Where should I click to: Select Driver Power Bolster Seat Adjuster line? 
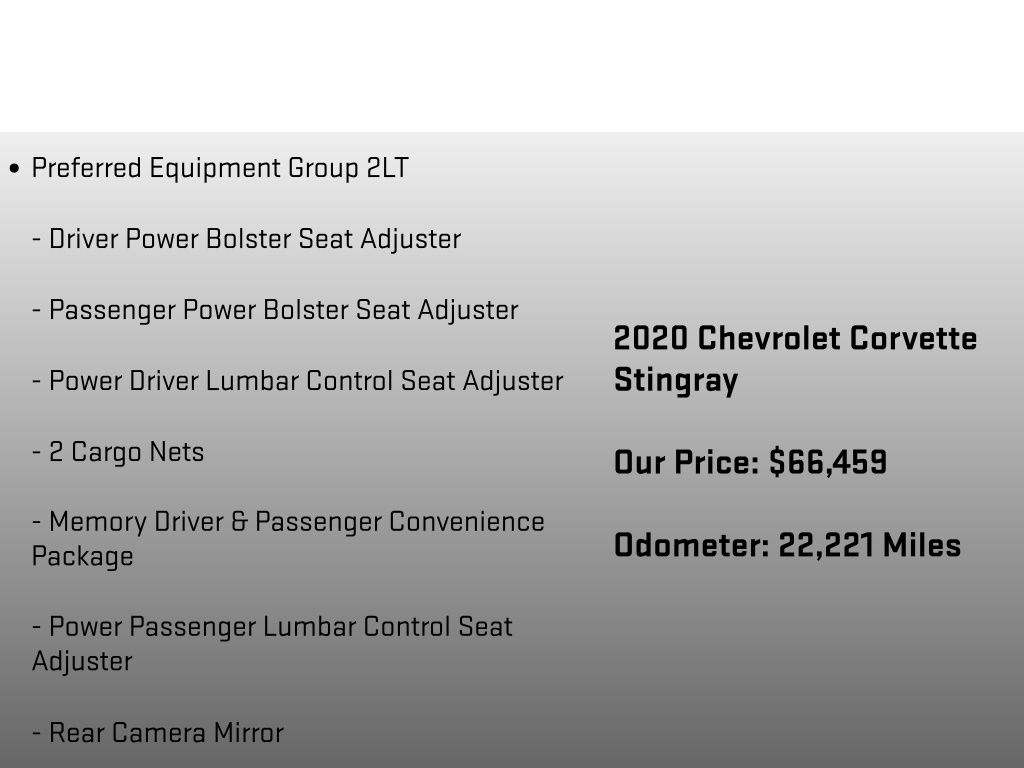point(247,239)
